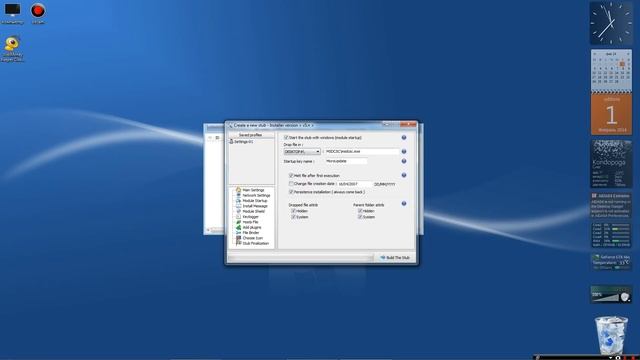
Task: Click Build The Stub button
Action: [394, 258]
